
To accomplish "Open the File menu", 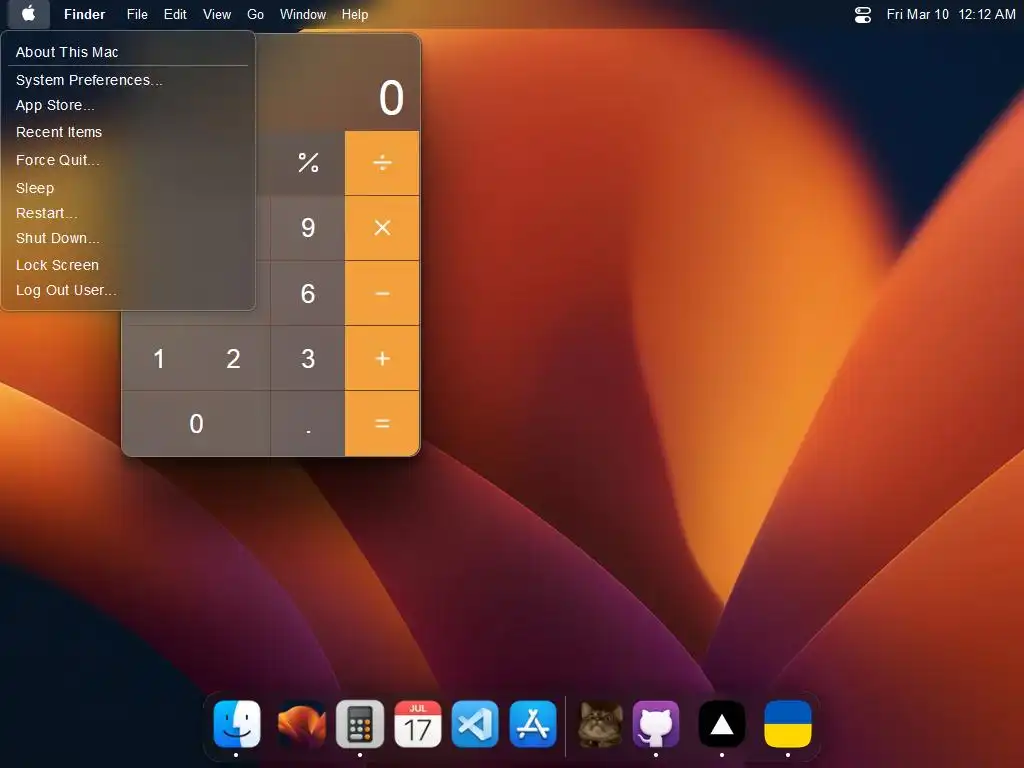I will (x=137, y=14).
